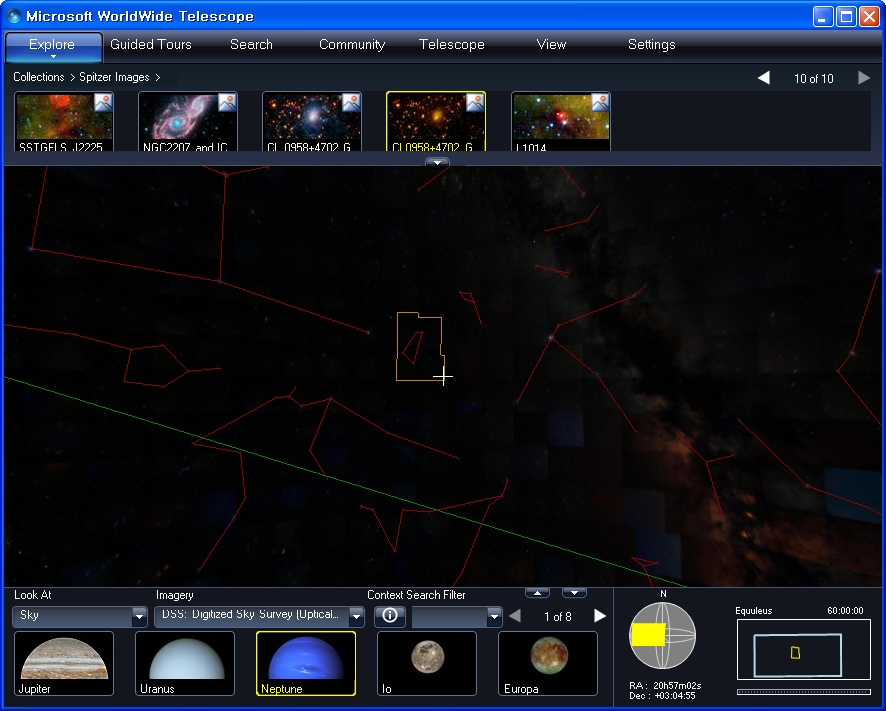Select the highlighted CL0958+4702 thumbnail

click(x=436, y=121)
